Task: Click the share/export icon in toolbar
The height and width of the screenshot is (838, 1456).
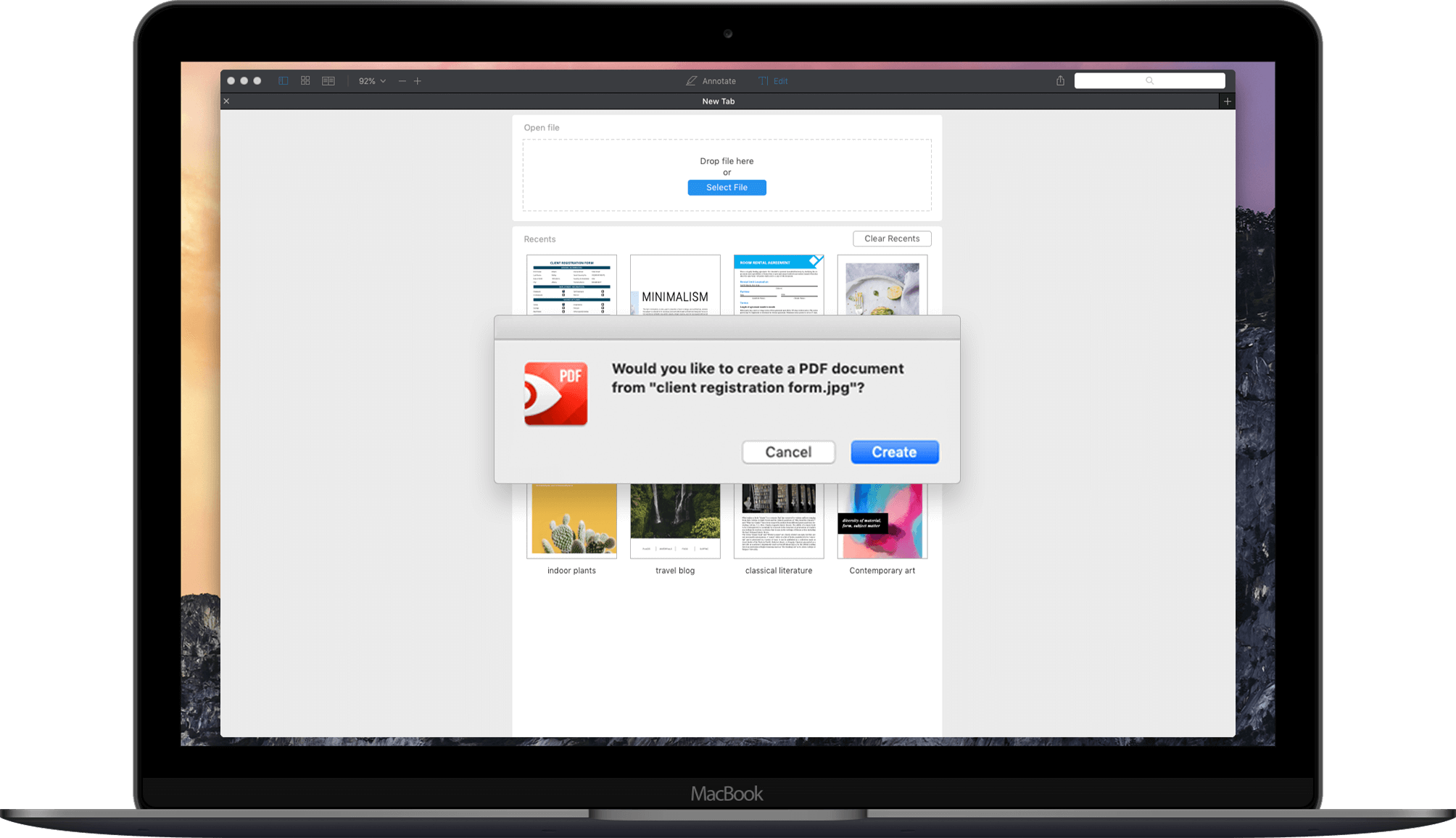Action: (1058, 80)
